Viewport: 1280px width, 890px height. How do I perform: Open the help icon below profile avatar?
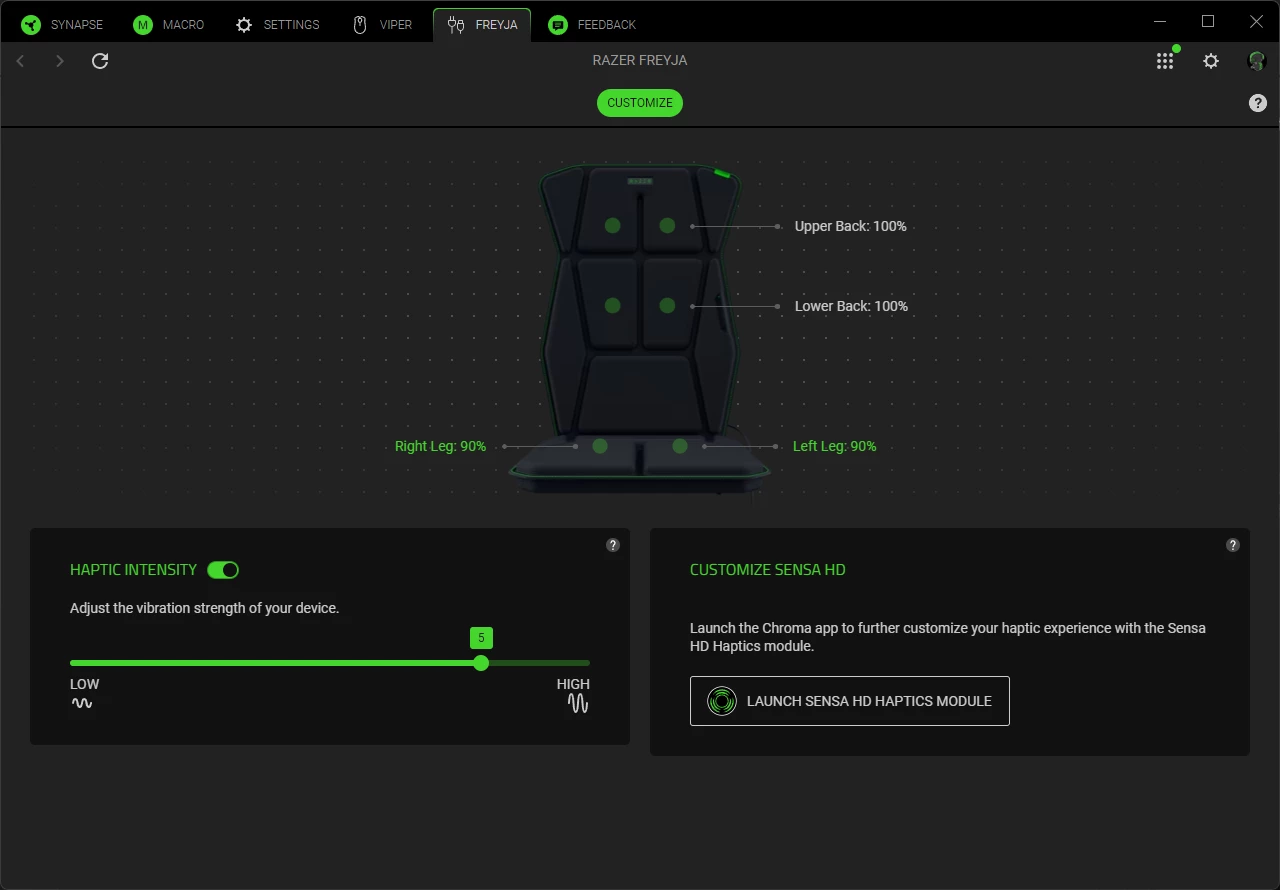(1258, 103)
